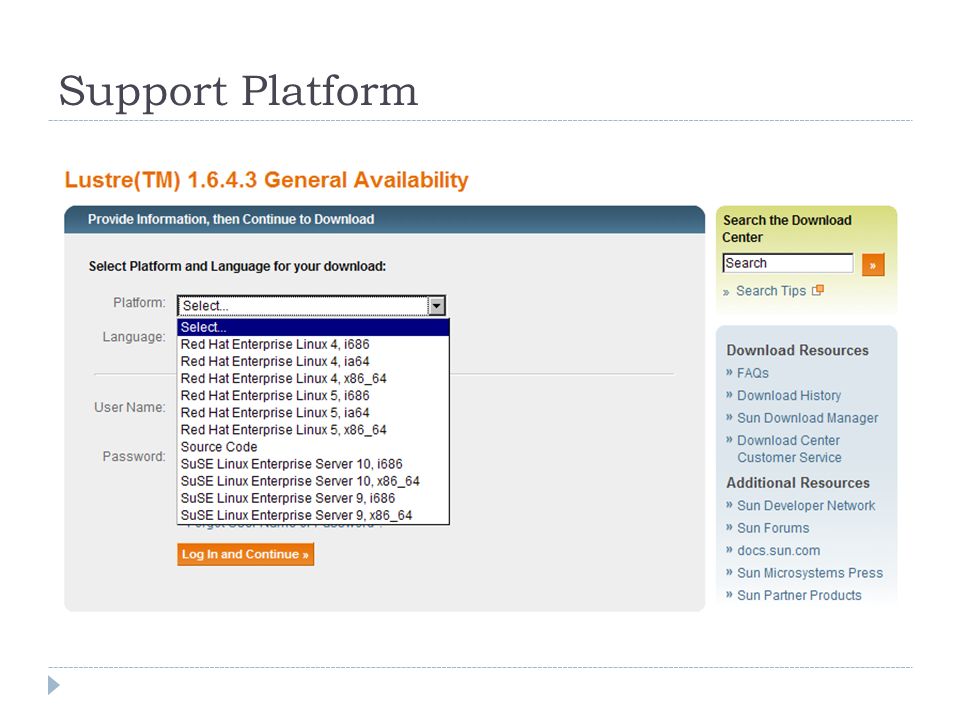This screenshot has height=720, width=960.
Task: Select Red Hat Enterprise Linux 5, x86_64
Action: pos(313,430)
